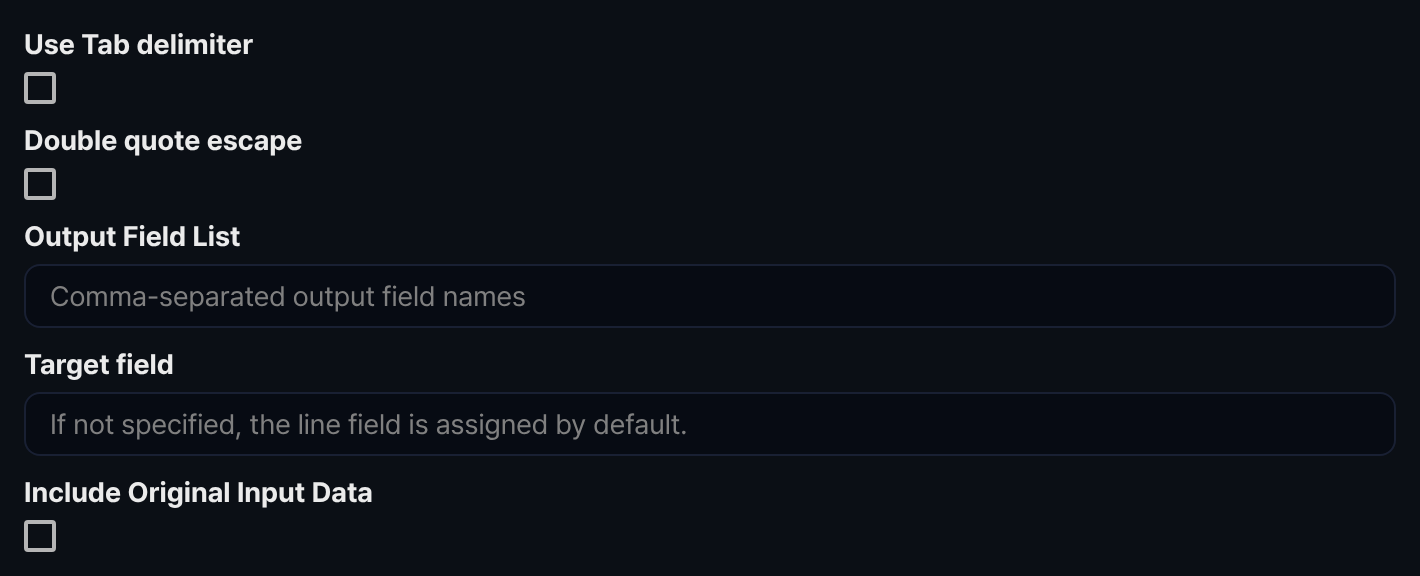The image size is (1420, 576).
Task: Tick the Double quote escape checkbox
Action: 40,184
